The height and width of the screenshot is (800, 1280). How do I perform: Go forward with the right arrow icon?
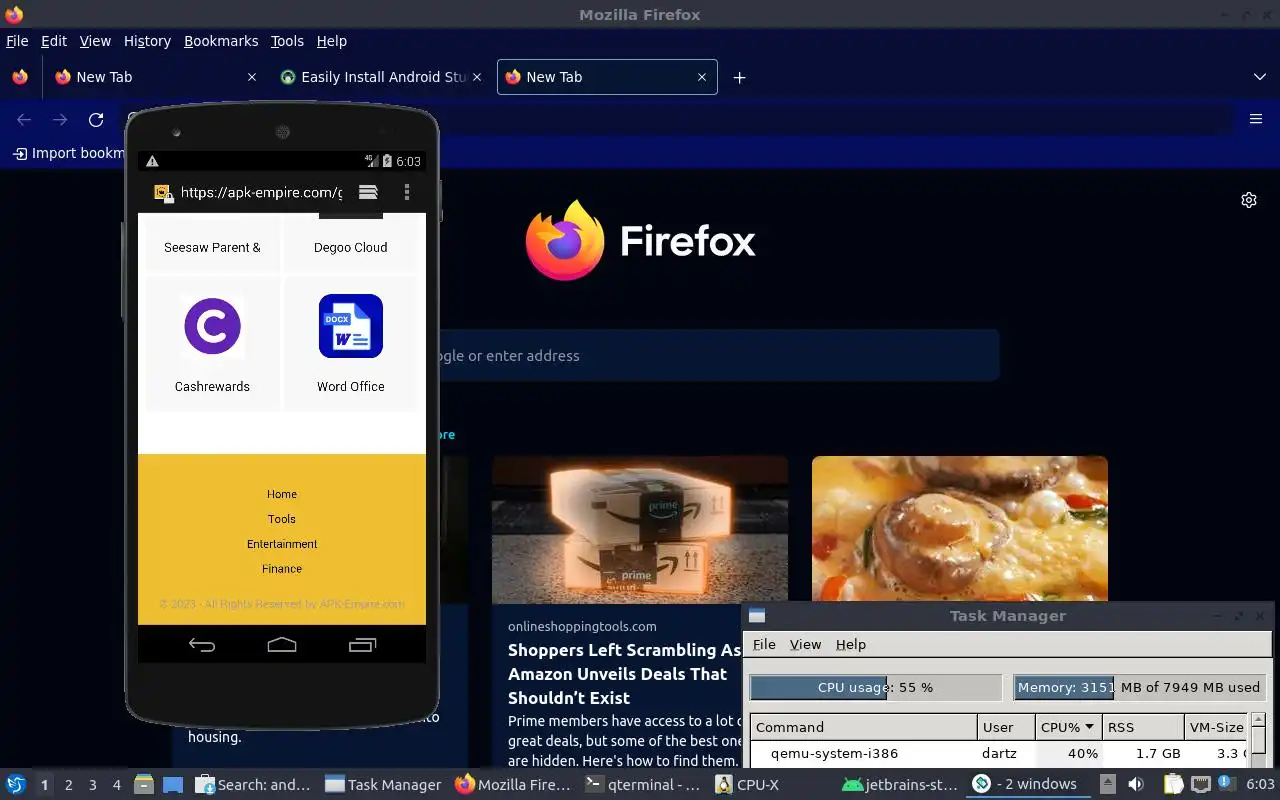(60, 120)
